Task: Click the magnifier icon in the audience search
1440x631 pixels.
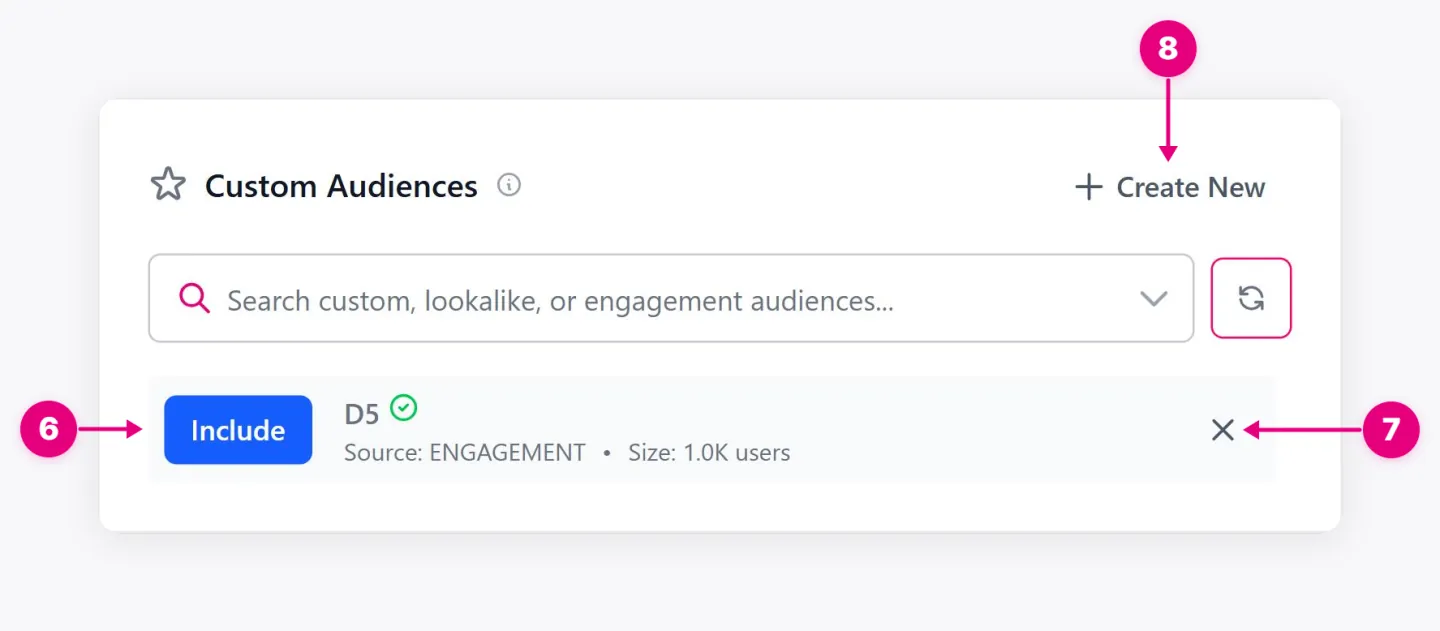Action: pyautogui.click(x=194, y=298)
